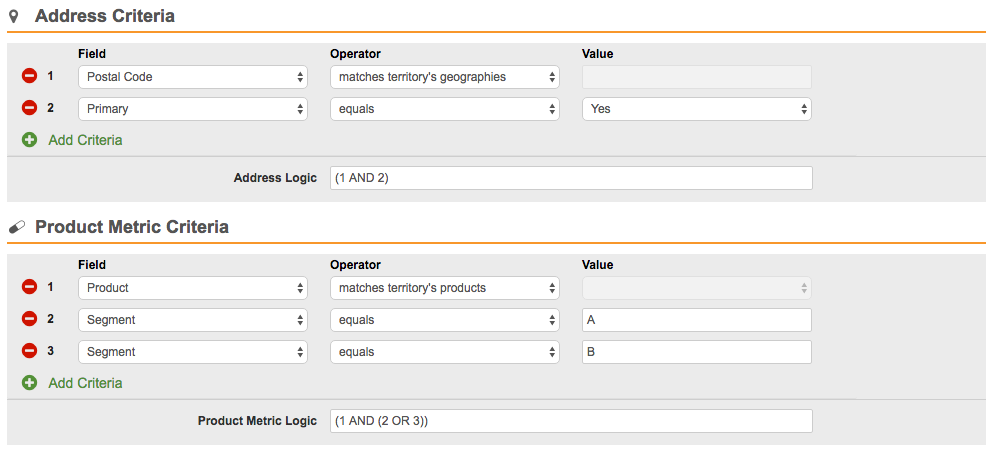Screen dimensions: 986x459
Task: Open the Product field dropdown
Action: click(x=192, y=288)
